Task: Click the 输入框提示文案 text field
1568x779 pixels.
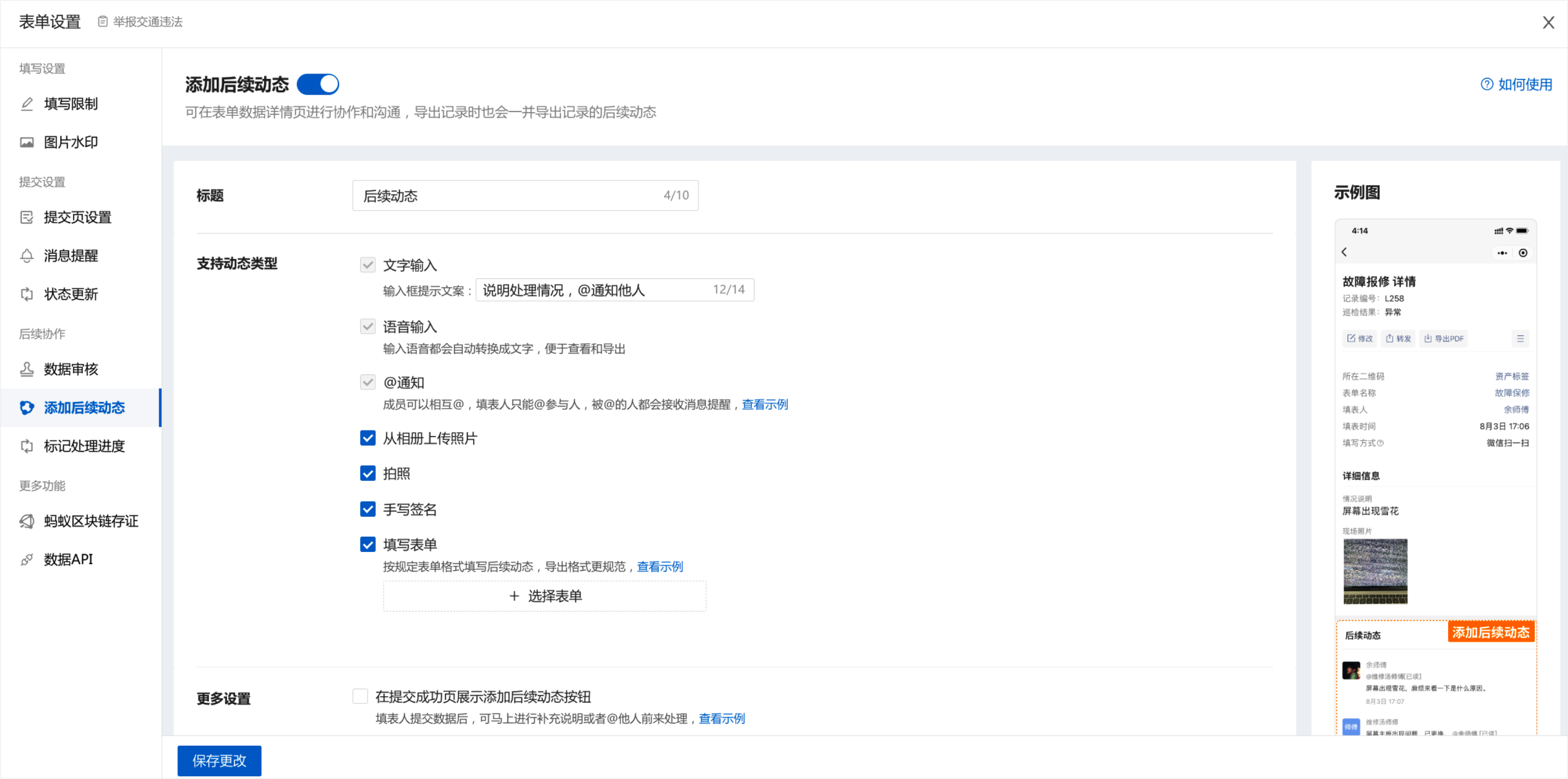Action: pos(615,290)
